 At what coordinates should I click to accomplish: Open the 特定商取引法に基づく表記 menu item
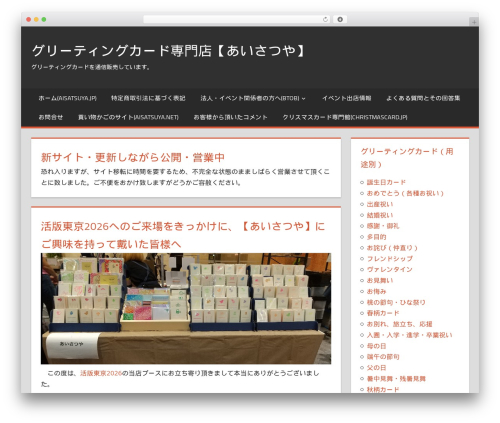[x=148, y=98]
